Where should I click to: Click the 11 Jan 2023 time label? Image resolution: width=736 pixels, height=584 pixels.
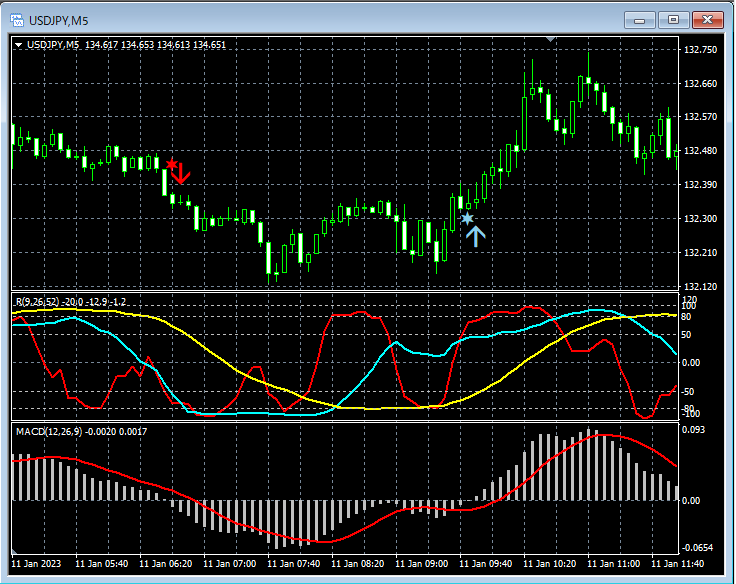pyautogui.click(x=36, y=563)
